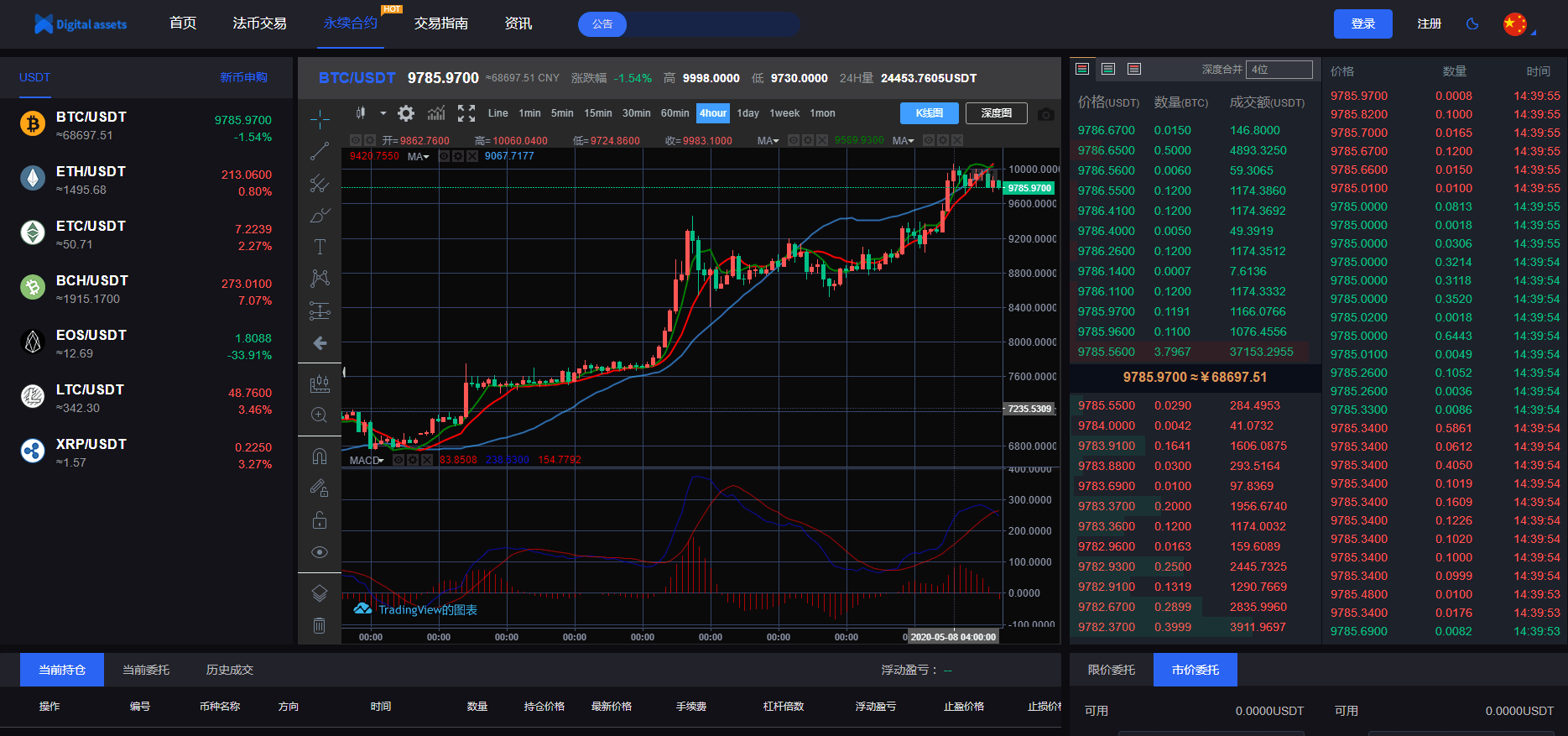Click the trash icon to remove drawings
This screenshot has width=1568, height=736.
tap(320, 625)
